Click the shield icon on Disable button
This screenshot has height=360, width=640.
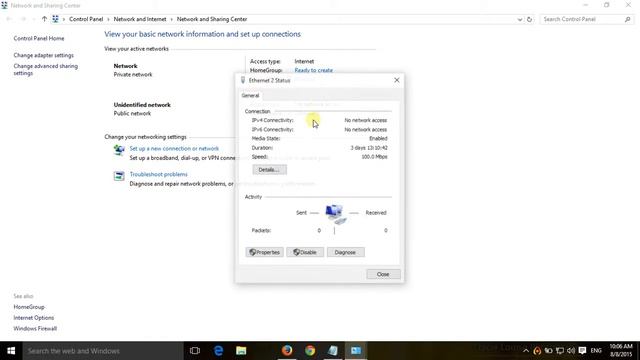(297, 252)
